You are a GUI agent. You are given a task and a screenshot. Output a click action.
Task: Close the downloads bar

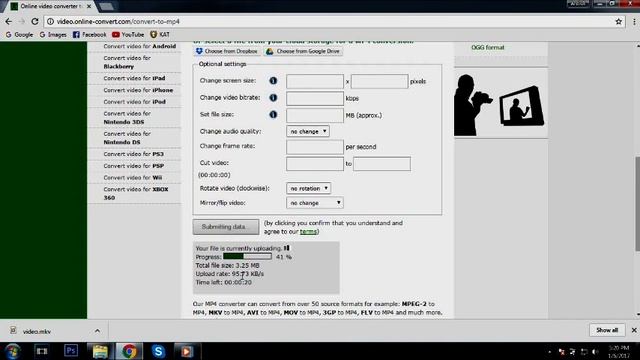pyautogui.click(x=634, y=330)
